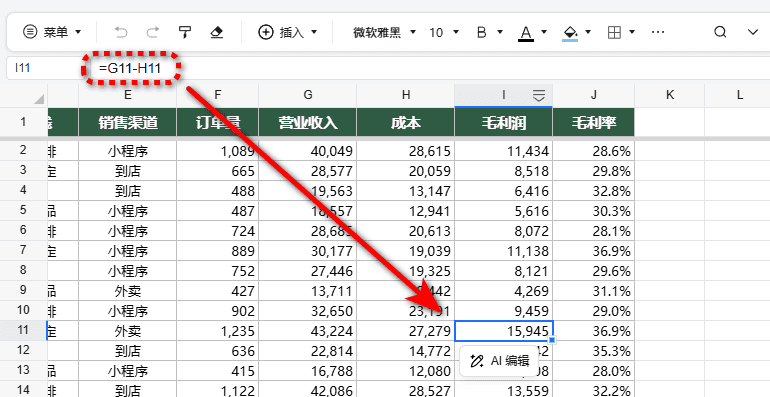
Task: Select cell with value 11,434
Action: 504,151
